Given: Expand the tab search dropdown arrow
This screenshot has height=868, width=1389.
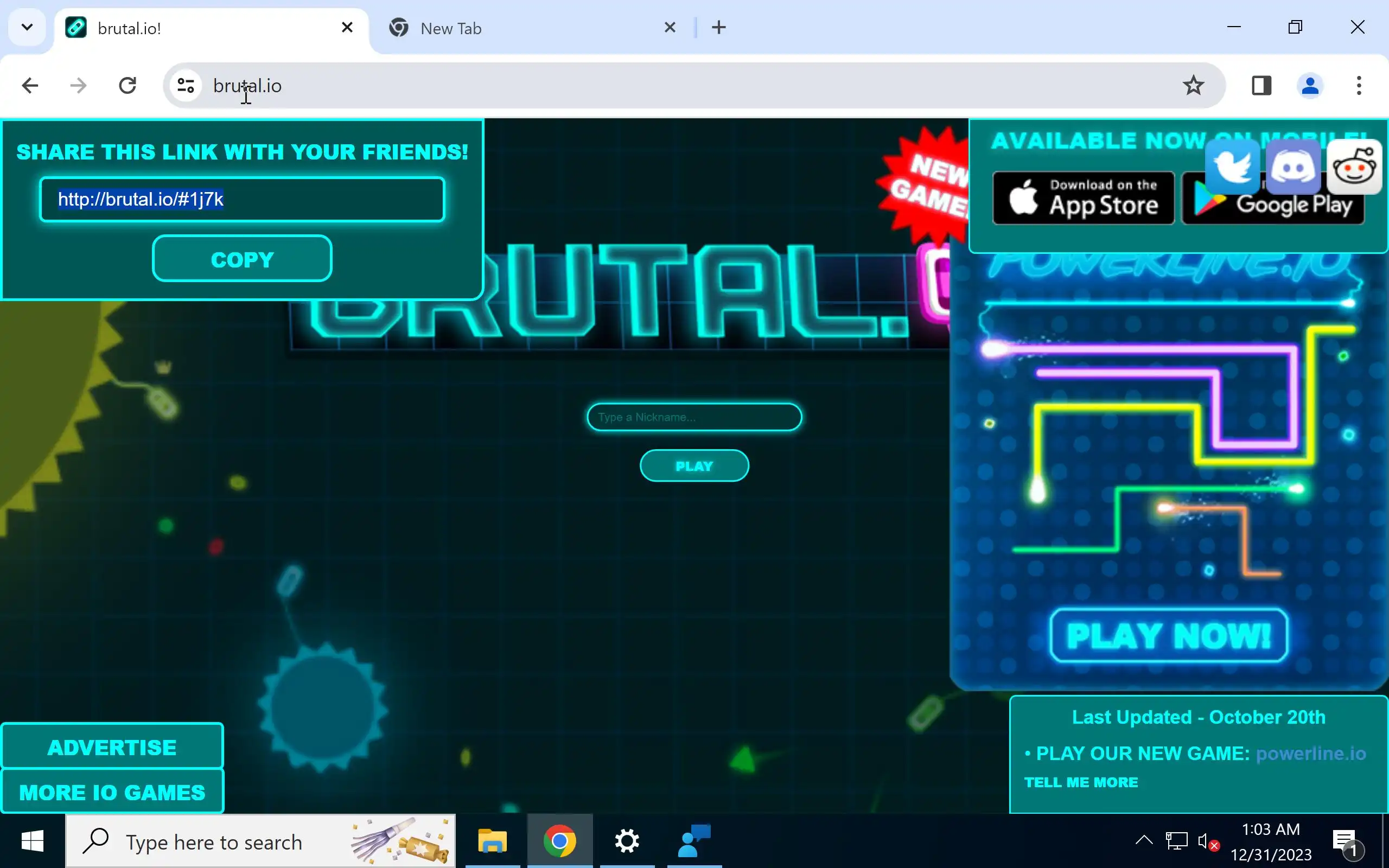Looking at the screenshot, I should (27, 27).
